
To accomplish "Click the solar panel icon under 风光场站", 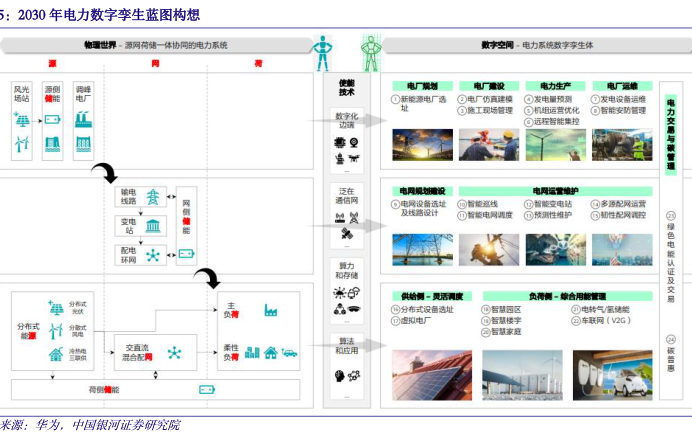I will 22,120.
